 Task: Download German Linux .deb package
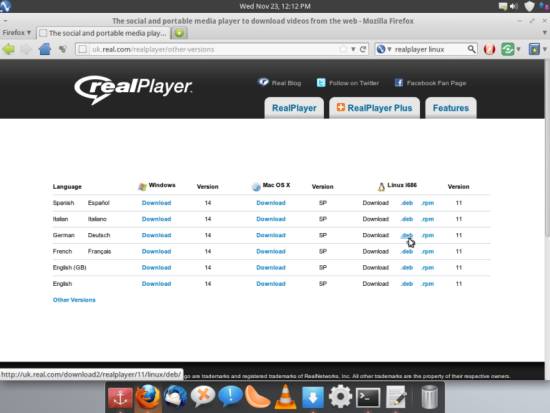407,235
